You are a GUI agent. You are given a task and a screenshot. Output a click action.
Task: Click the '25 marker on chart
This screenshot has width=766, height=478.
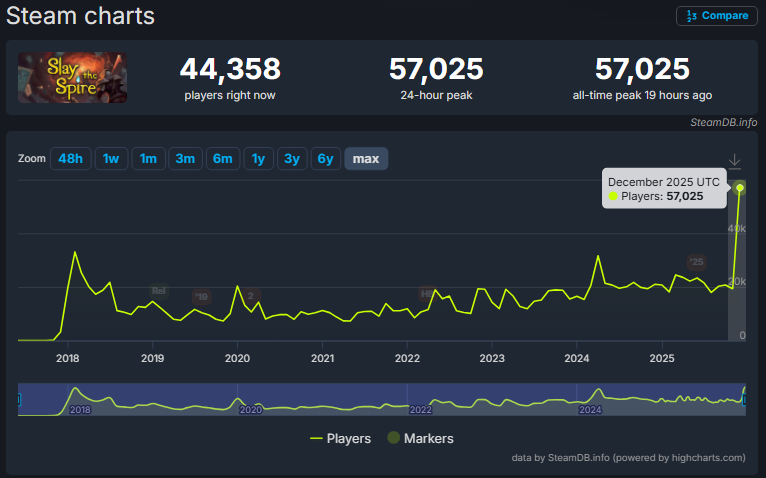[x=697, y=262]
